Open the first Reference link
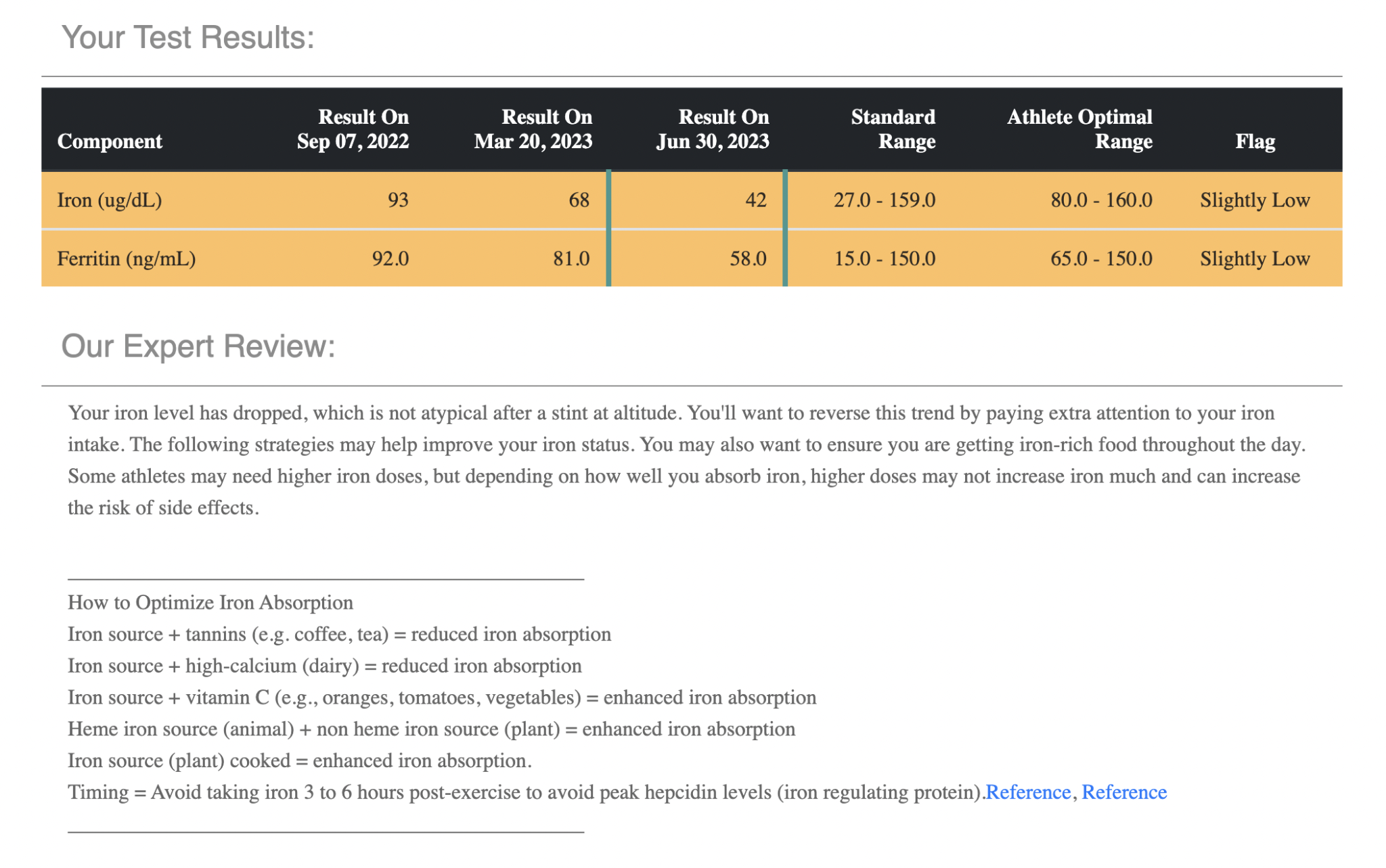The width and height of the screenshot is (1386, 868). (1027, 792)
